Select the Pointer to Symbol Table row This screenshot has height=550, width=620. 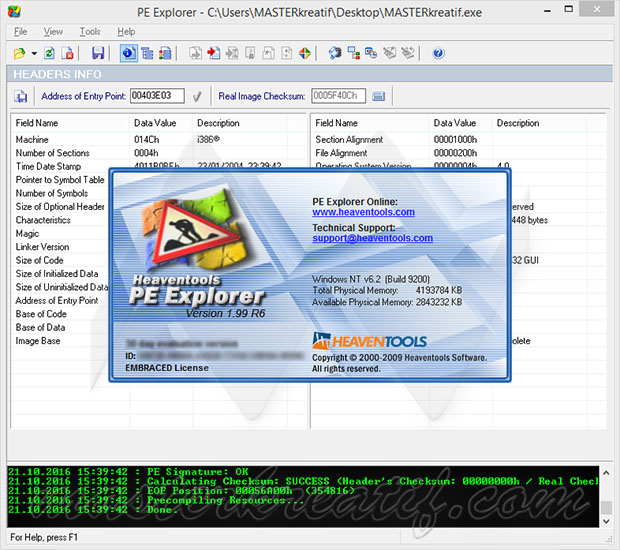[x=60, y=180]
